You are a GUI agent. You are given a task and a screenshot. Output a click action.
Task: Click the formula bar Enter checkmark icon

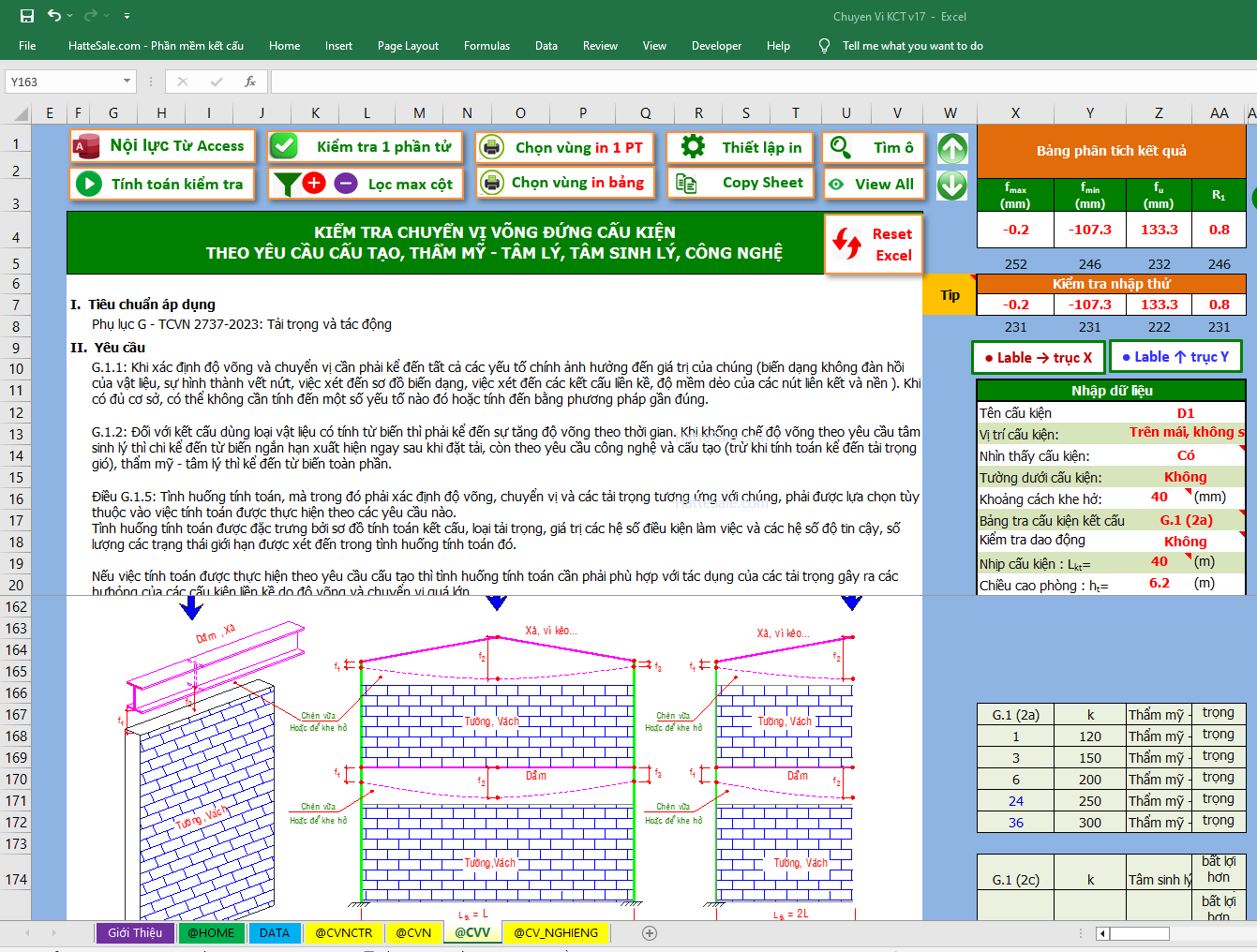pos(217,82)
